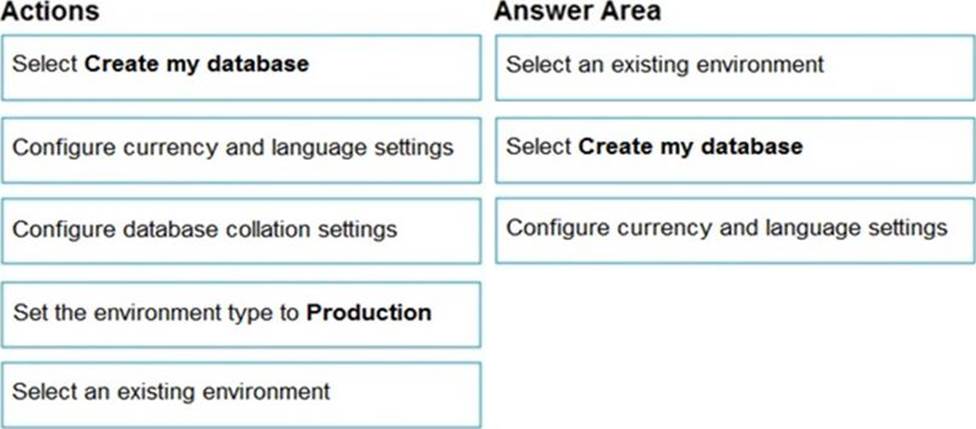Click the 'Select Create my database' action box

240,66
